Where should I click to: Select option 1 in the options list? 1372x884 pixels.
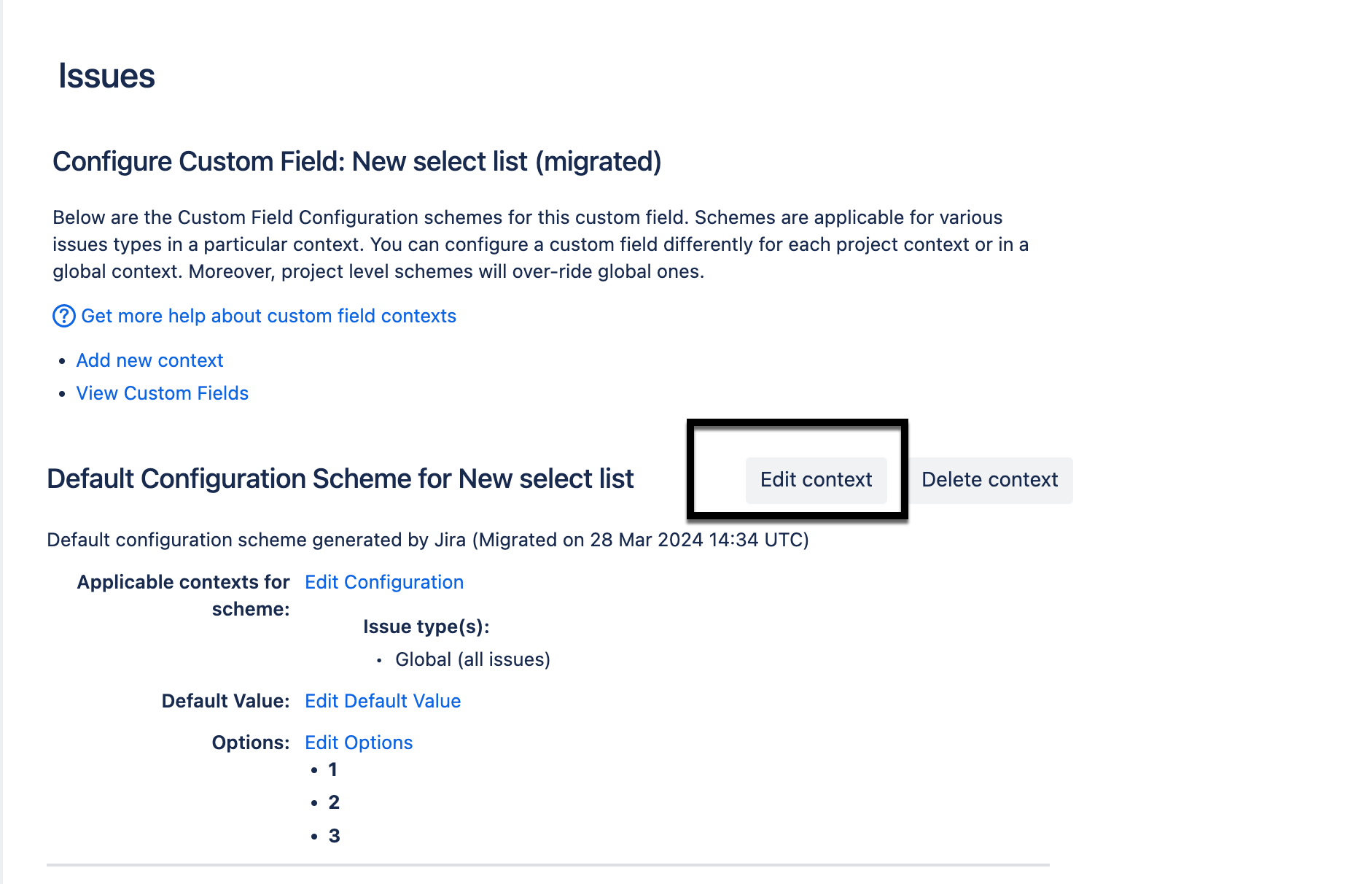332,769
